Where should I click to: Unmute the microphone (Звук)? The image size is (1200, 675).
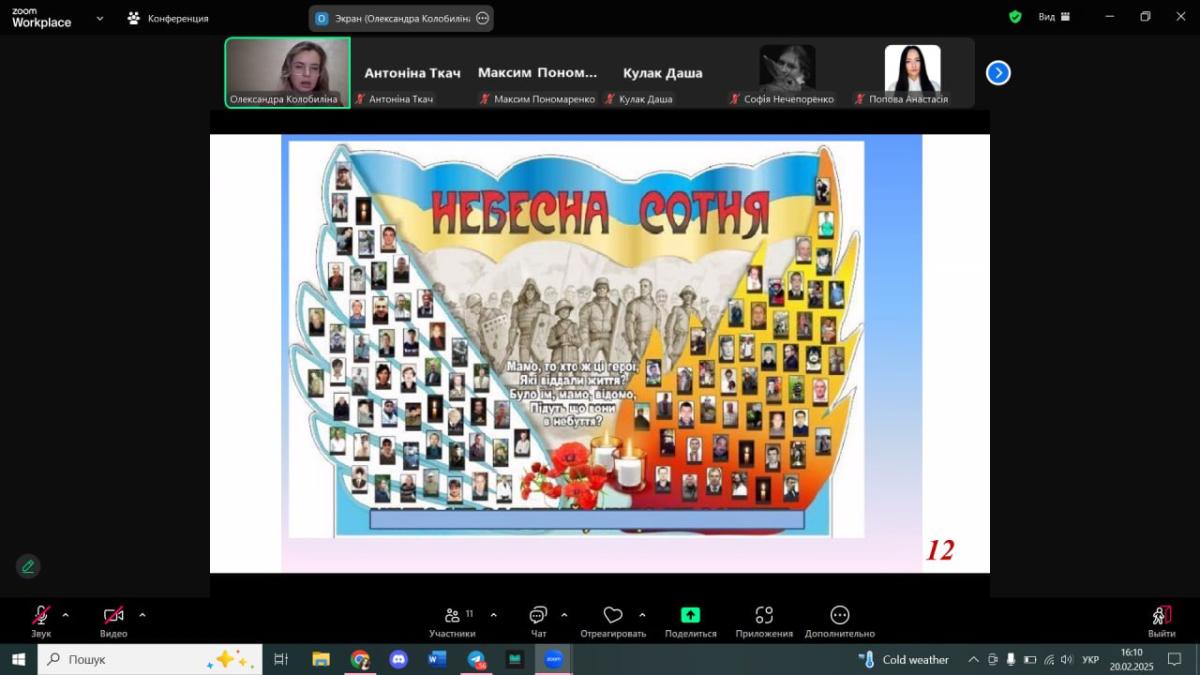[x=41, y=619]
